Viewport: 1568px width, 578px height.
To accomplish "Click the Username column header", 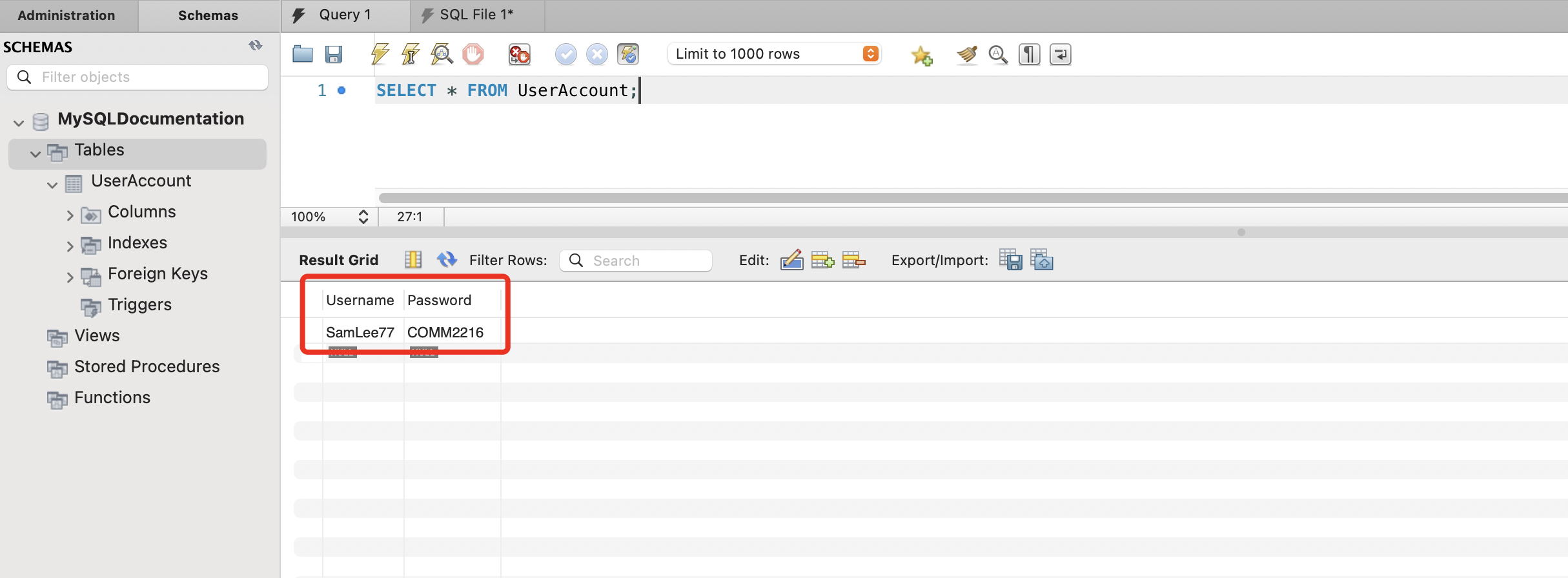I will [360, 300].
